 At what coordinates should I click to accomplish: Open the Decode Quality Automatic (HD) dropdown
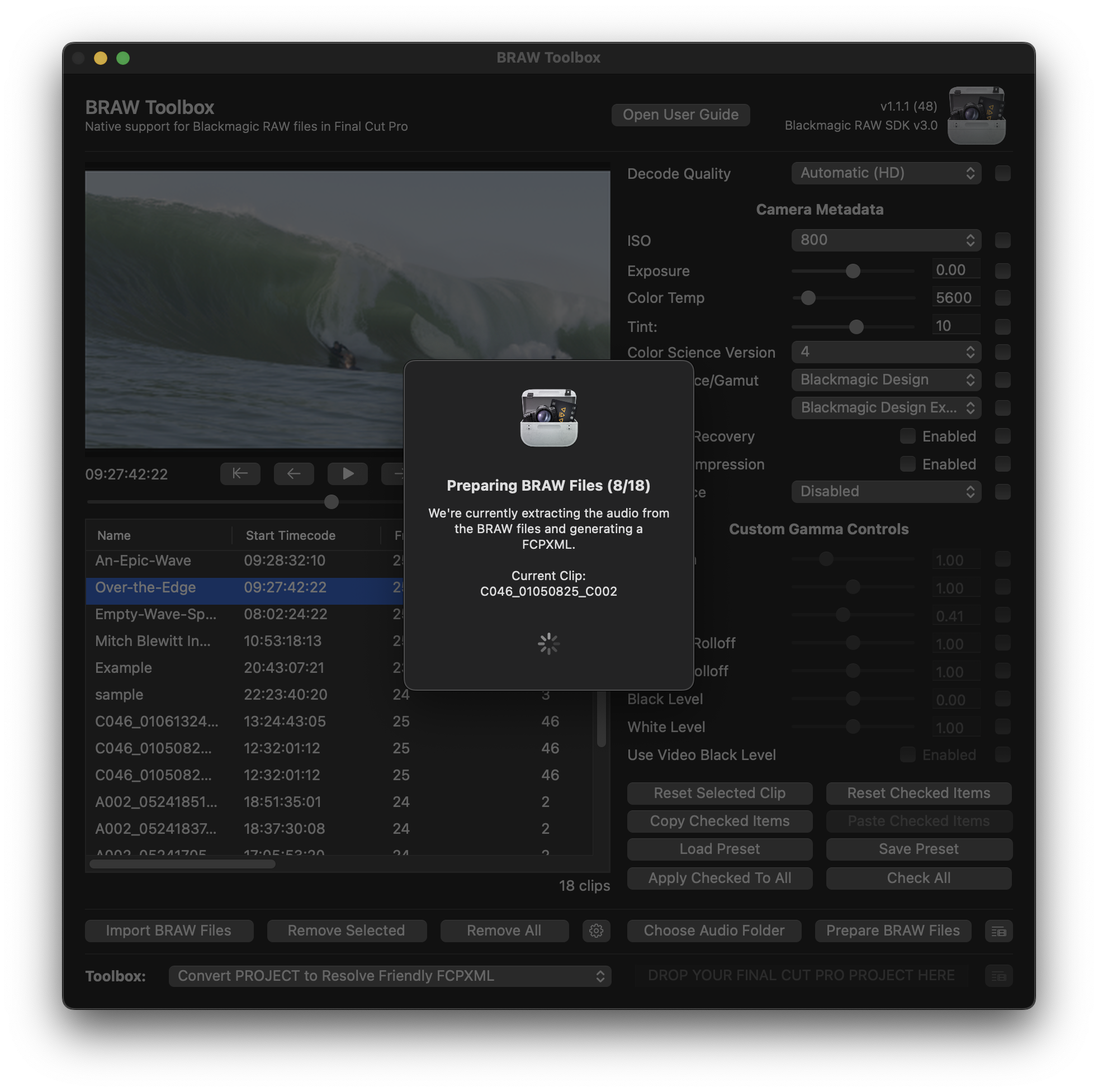tap(886, 173)
